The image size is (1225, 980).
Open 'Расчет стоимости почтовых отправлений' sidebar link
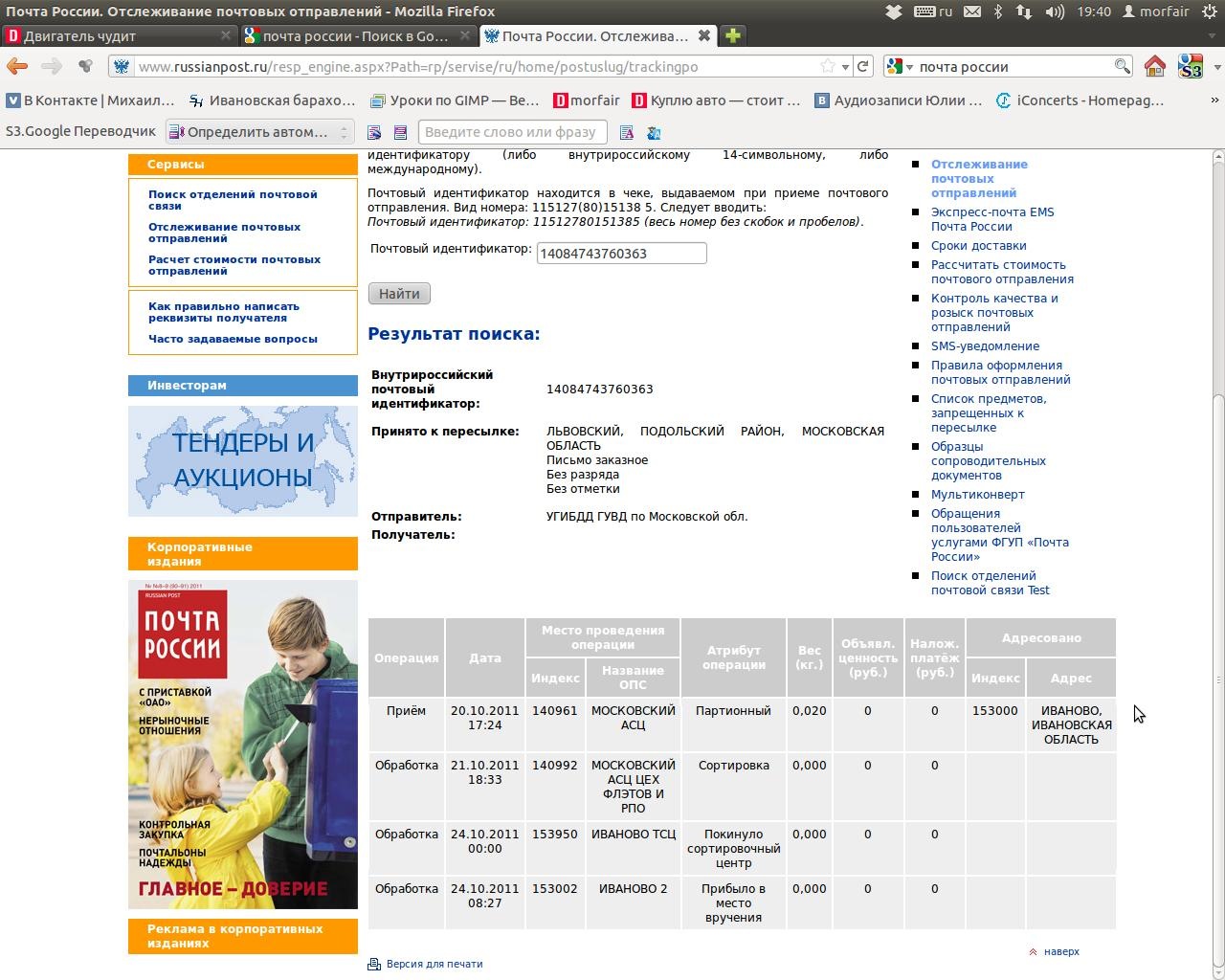pyautogui.click(x=234, y=265)
